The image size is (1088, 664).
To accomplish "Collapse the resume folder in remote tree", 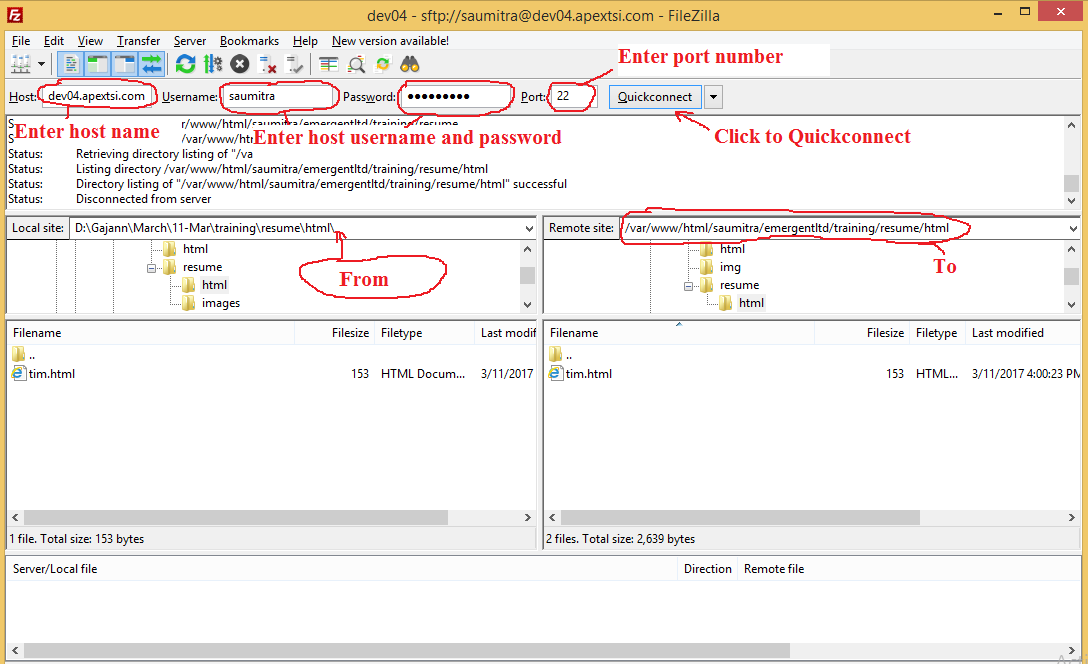I will tap(688, 286).
